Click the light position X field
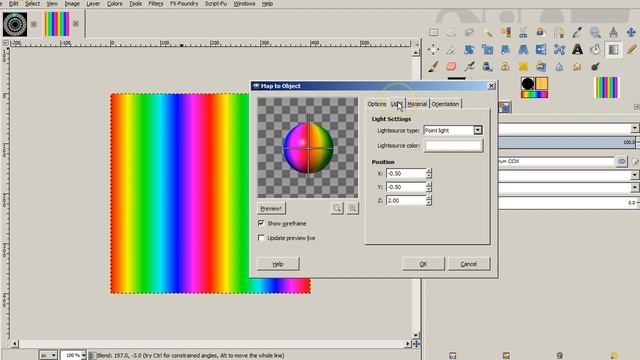 tap(406, 173)
